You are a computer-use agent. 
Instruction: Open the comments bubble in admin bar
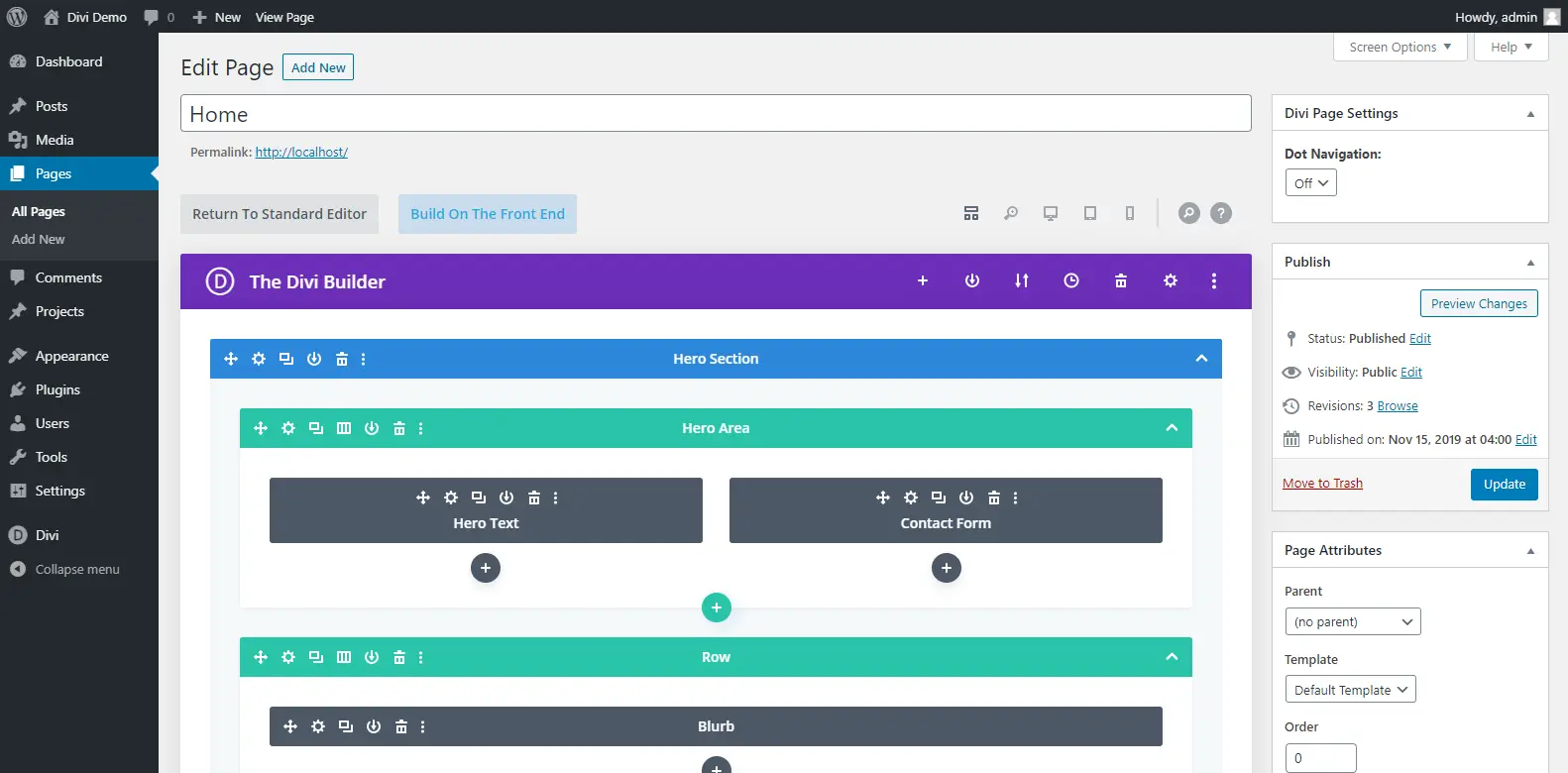pyautogui.click(x=159, y=17)
